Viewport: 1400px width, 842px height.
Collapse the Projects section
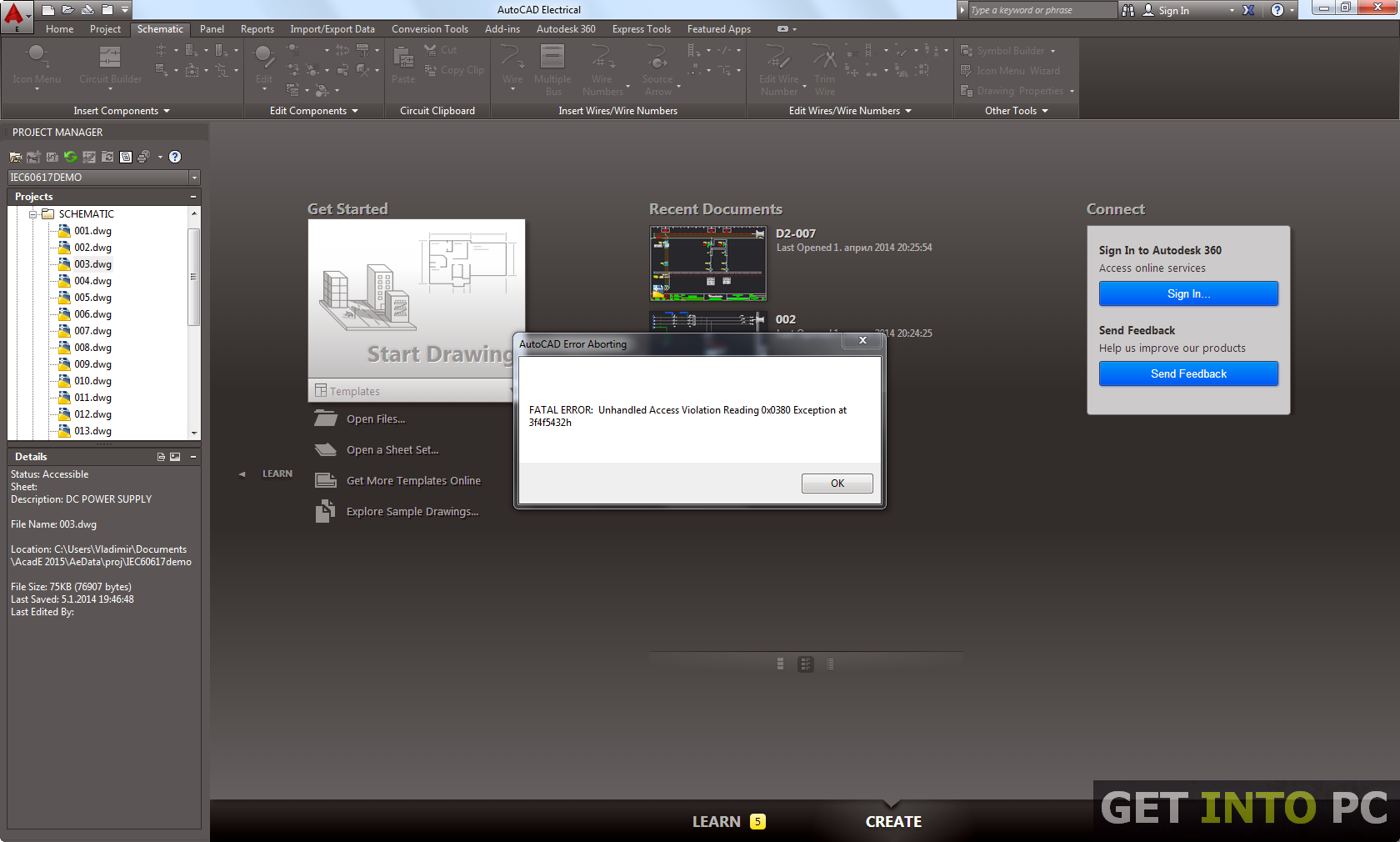coord(193,197)
